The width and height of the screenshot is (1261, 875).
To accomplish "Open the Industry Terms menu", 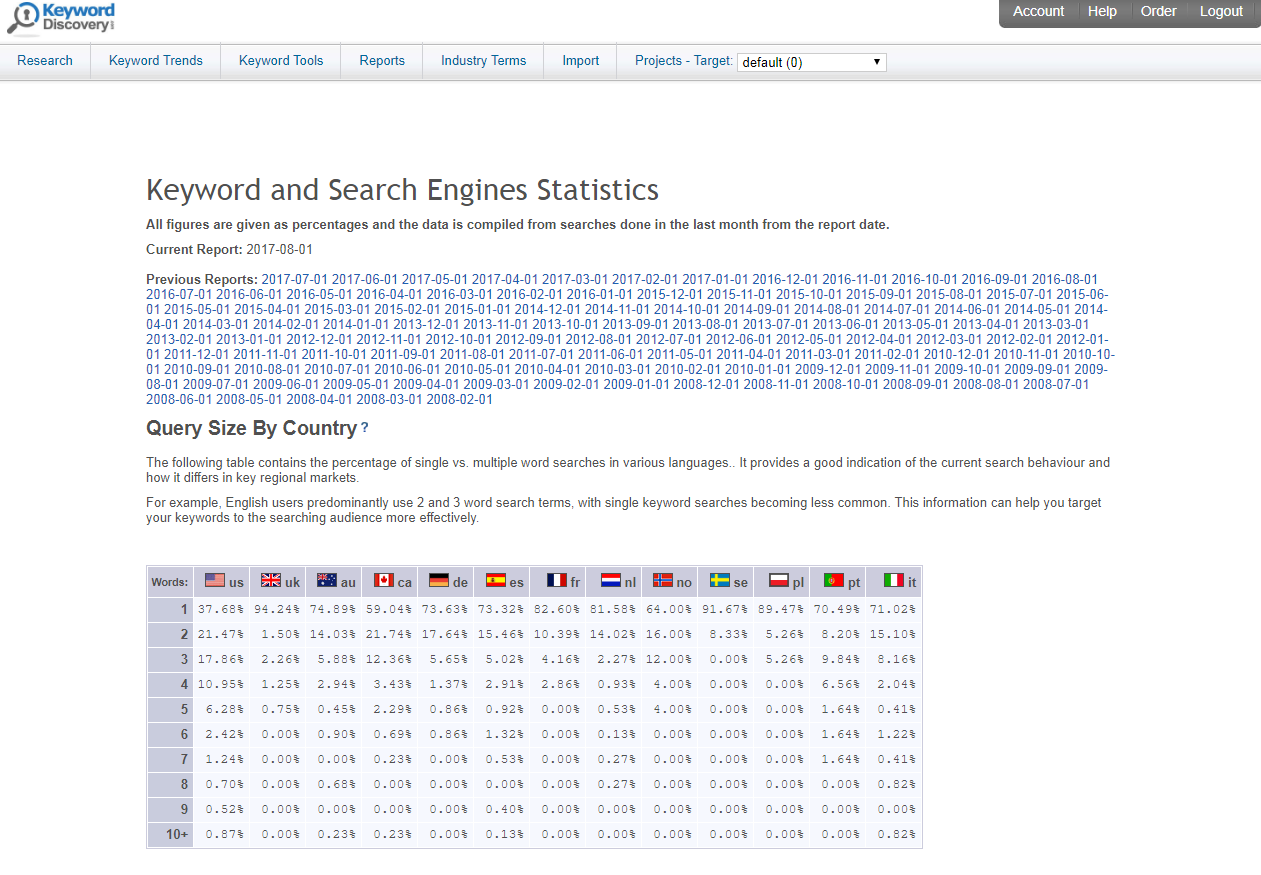I will click(483, 61).
